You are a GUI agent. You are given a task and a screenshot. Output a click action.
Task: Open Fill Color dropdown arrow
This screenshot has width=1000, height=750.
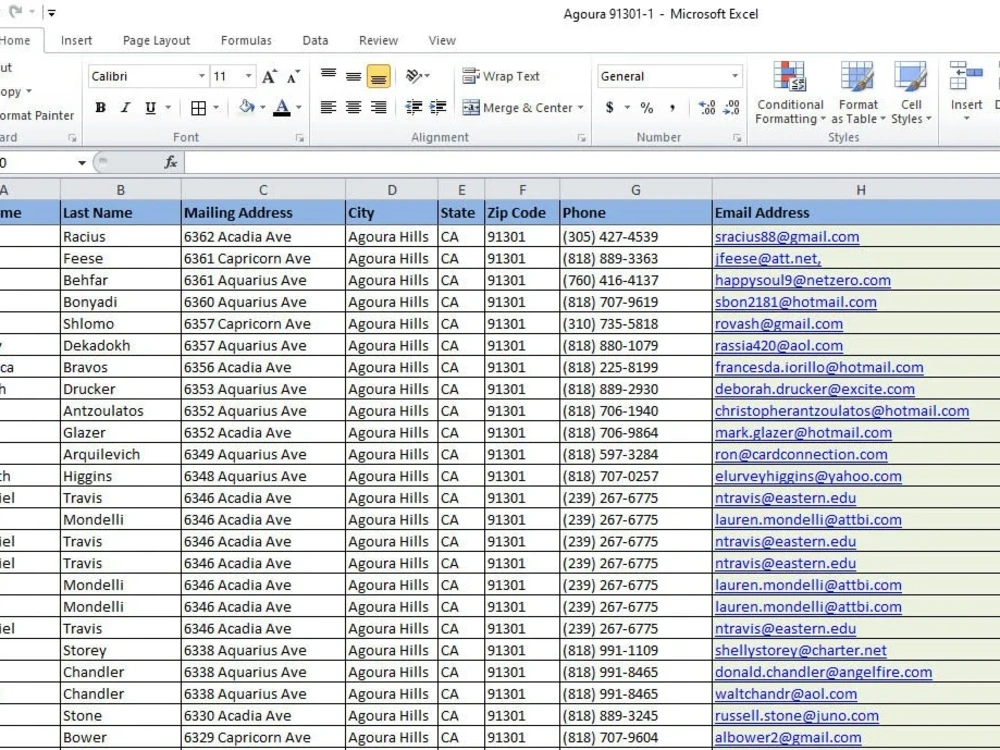[262, 107]
